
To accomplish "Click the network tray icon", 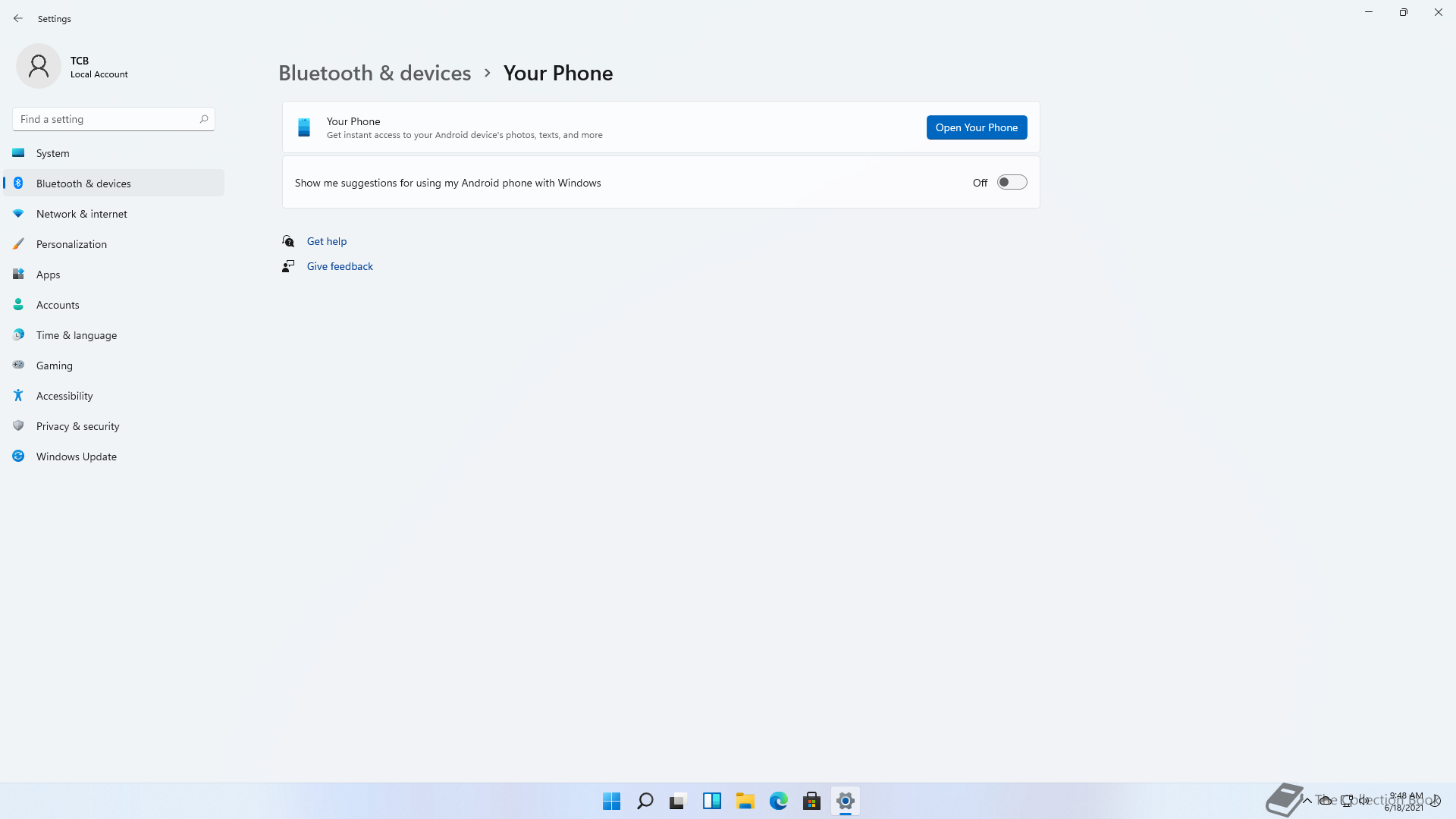I will 1347,801.
